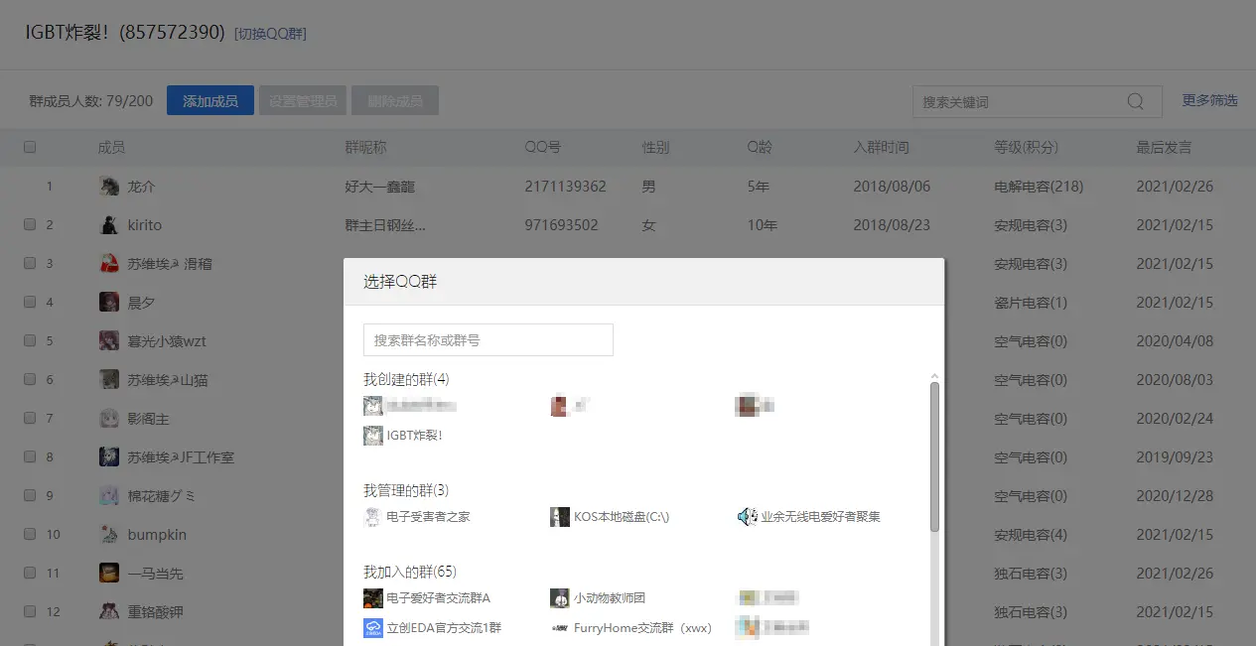The width and height of the screenshot is (1256, 646).
Task: Select 立创EDA官方交流1群 group icon
Action: click(x=373, y=628)
